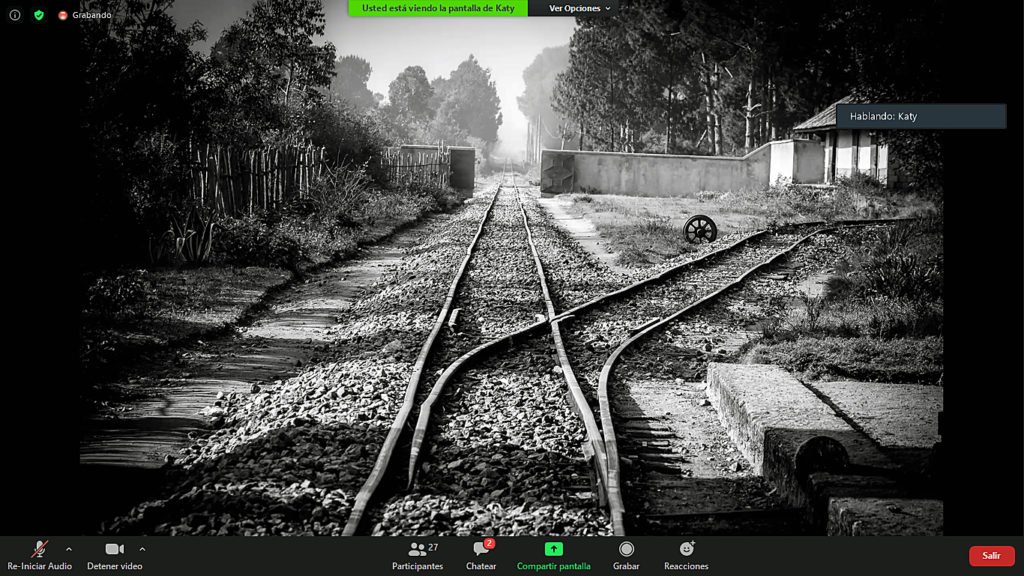Unmute with the crossed-out microphone icon
This screenshot has width=1024, height=576.
pos(39,549)
